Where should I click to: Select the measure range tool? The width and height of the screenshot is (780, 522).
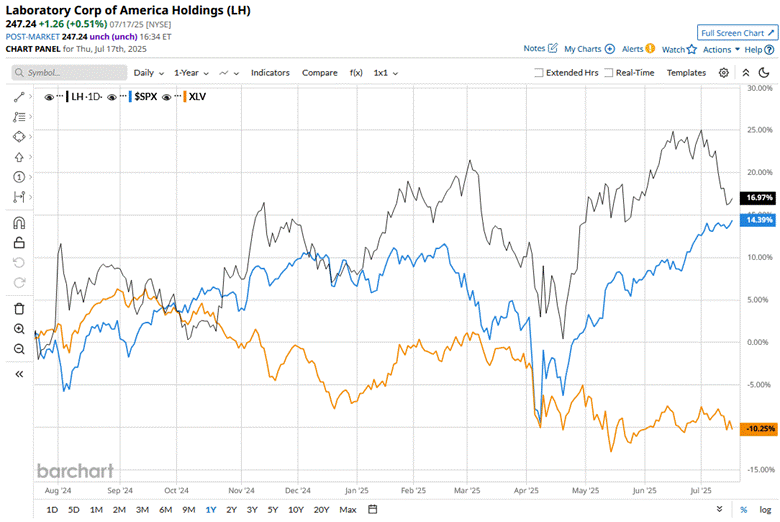click(19, 197)
